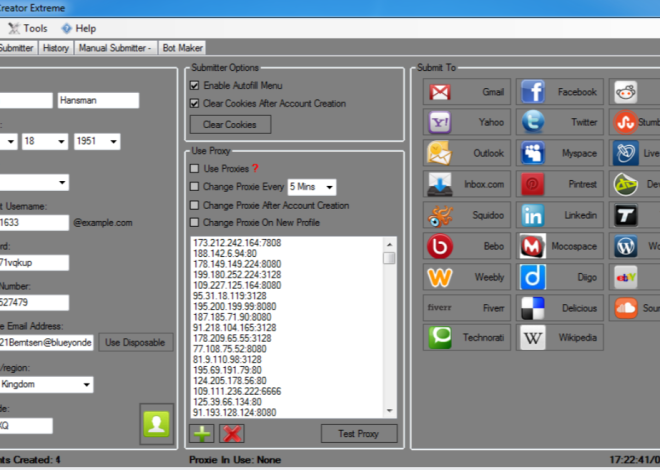Select the Linkedin icon
The image size is (660, 470).
[x=533, y=215]
